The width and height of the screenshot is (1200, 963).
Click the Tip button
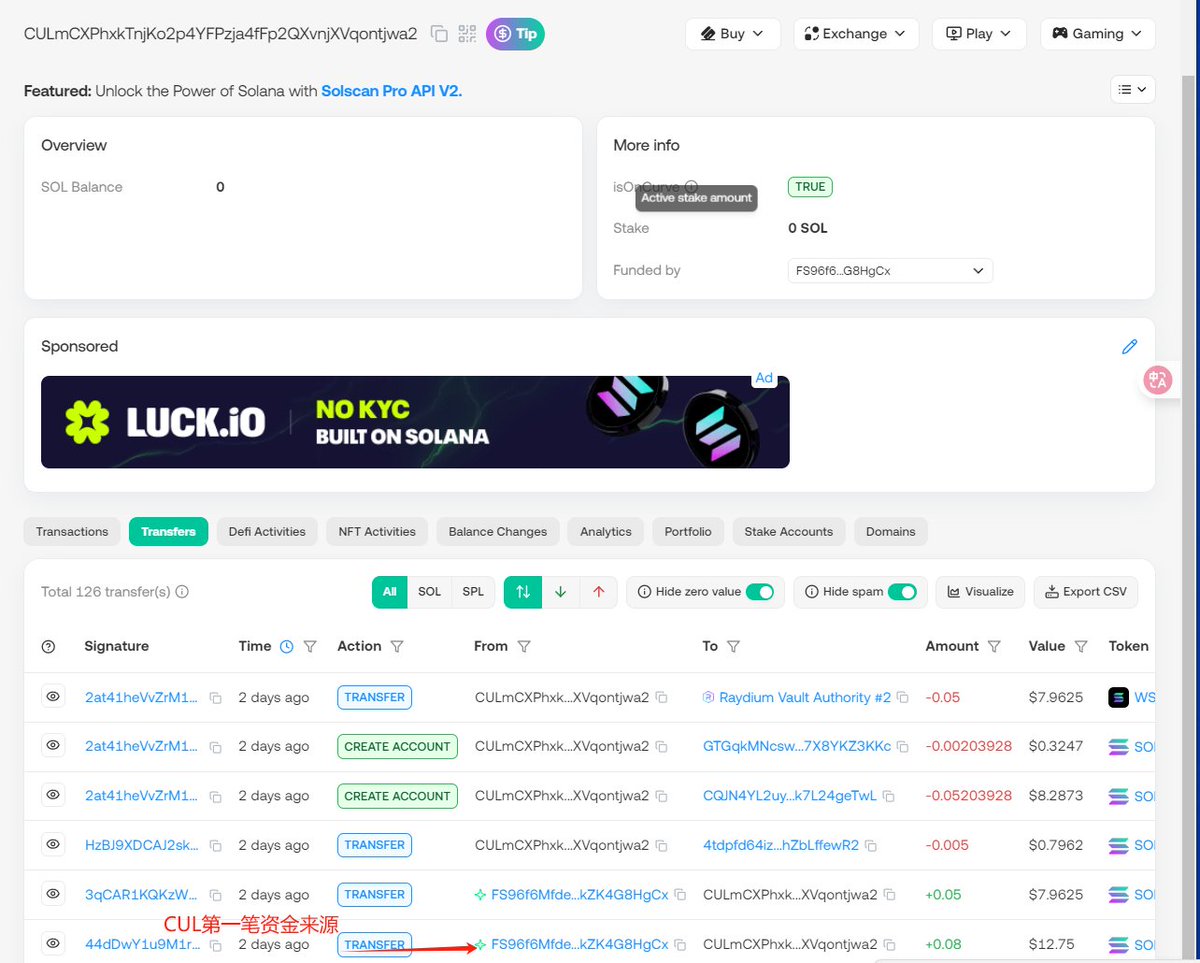514,33
